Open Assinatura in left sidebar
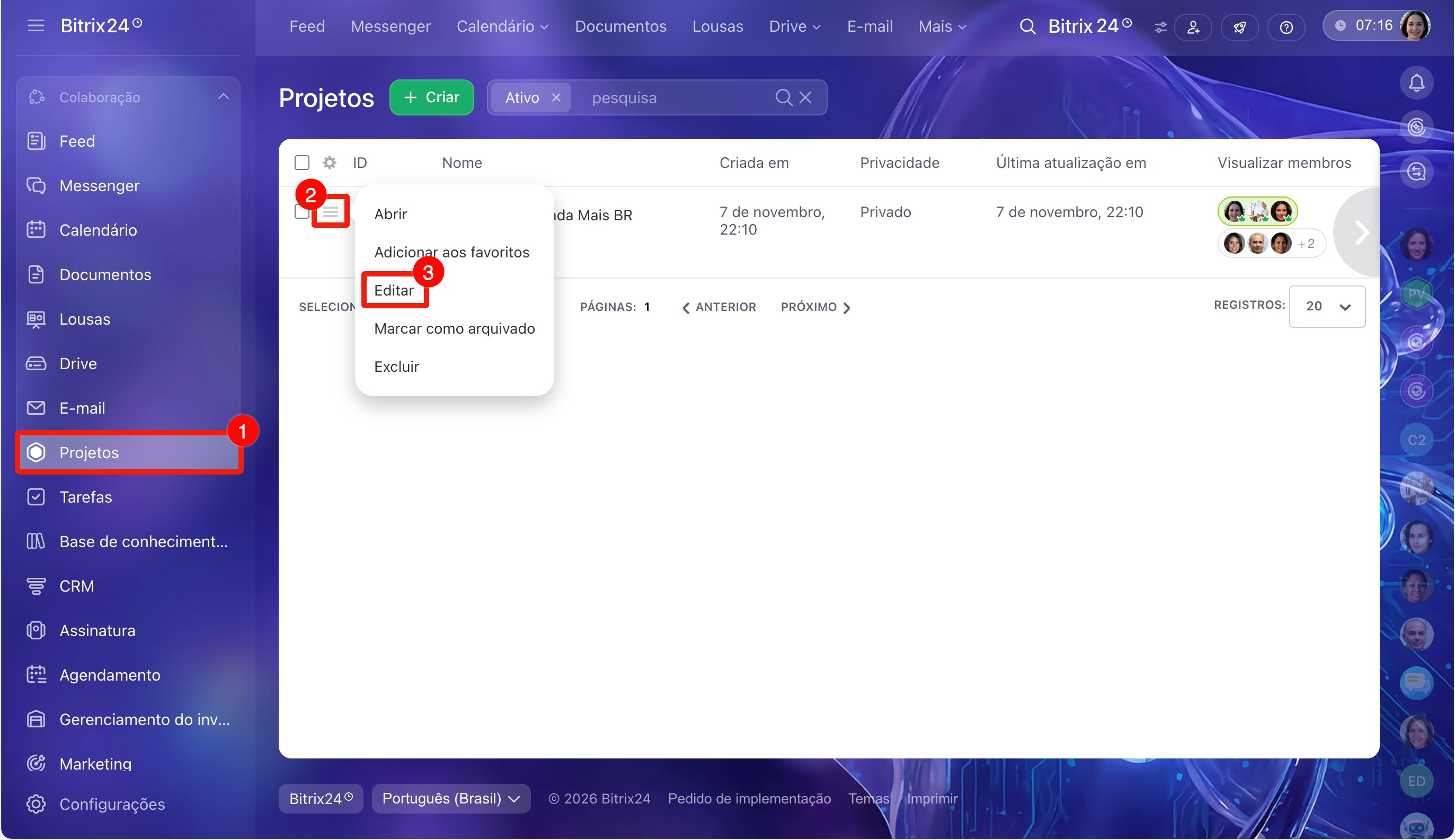Image resolution: width=1455 pixels, height=840 pixels. [128, 630]
